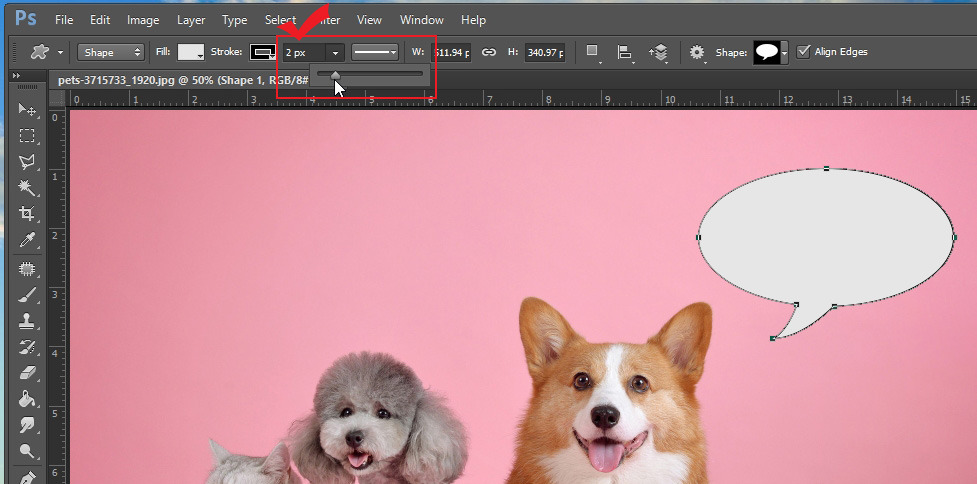Image resolution: width=977 pixels, height=484 pixels.
Task: Select the Crop tool
Action: click(x=26, y=214)
